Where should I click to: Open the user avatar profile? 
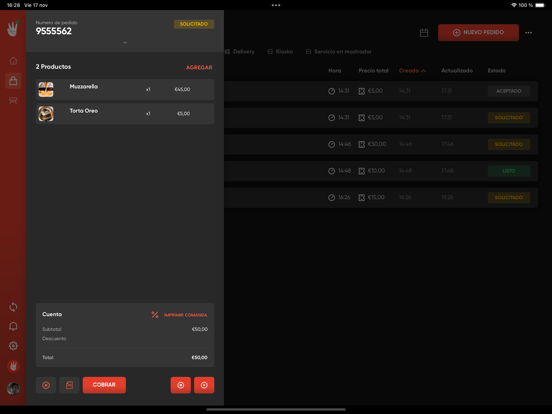click(13, 389)
